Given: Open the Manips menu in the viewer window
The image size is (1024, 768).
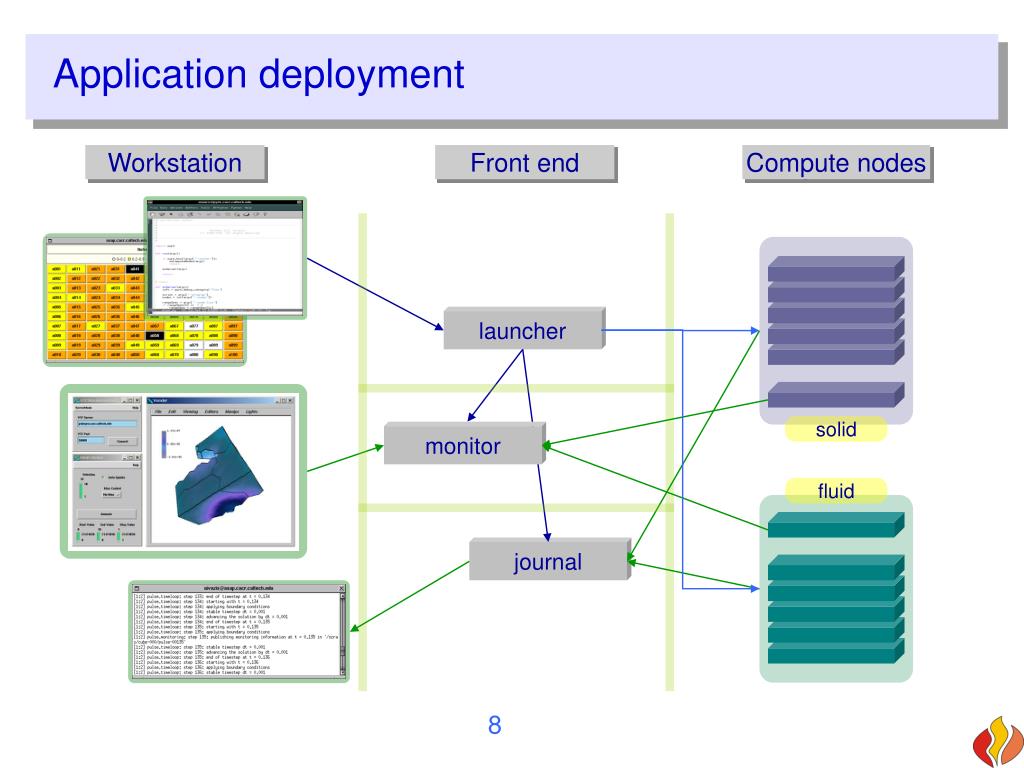Looking at the screenshot, I should [x=232, y=411].
